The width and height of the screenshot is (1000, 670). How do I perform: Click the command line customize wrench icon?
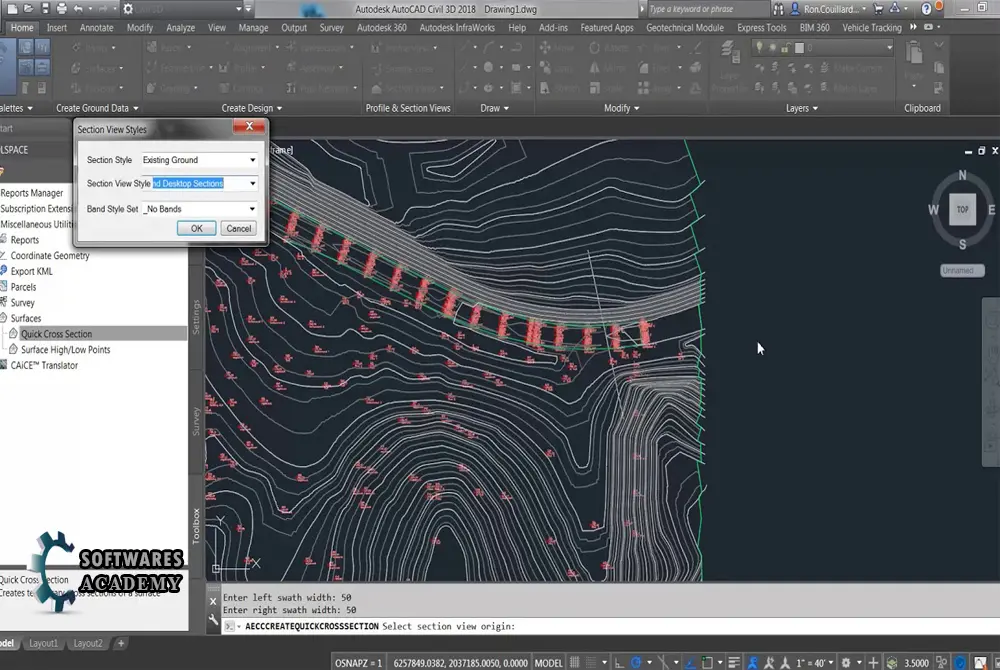213,619
